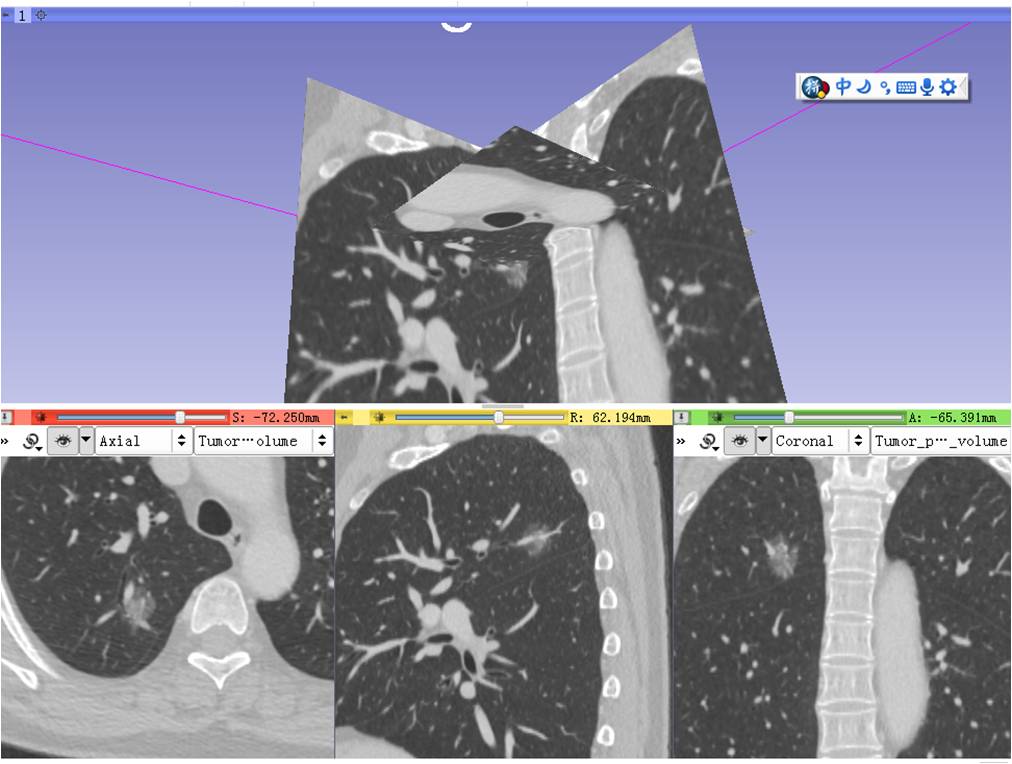Click the pin icon on the yellow slice bar
1012x764 pixels.
point(343,417)
